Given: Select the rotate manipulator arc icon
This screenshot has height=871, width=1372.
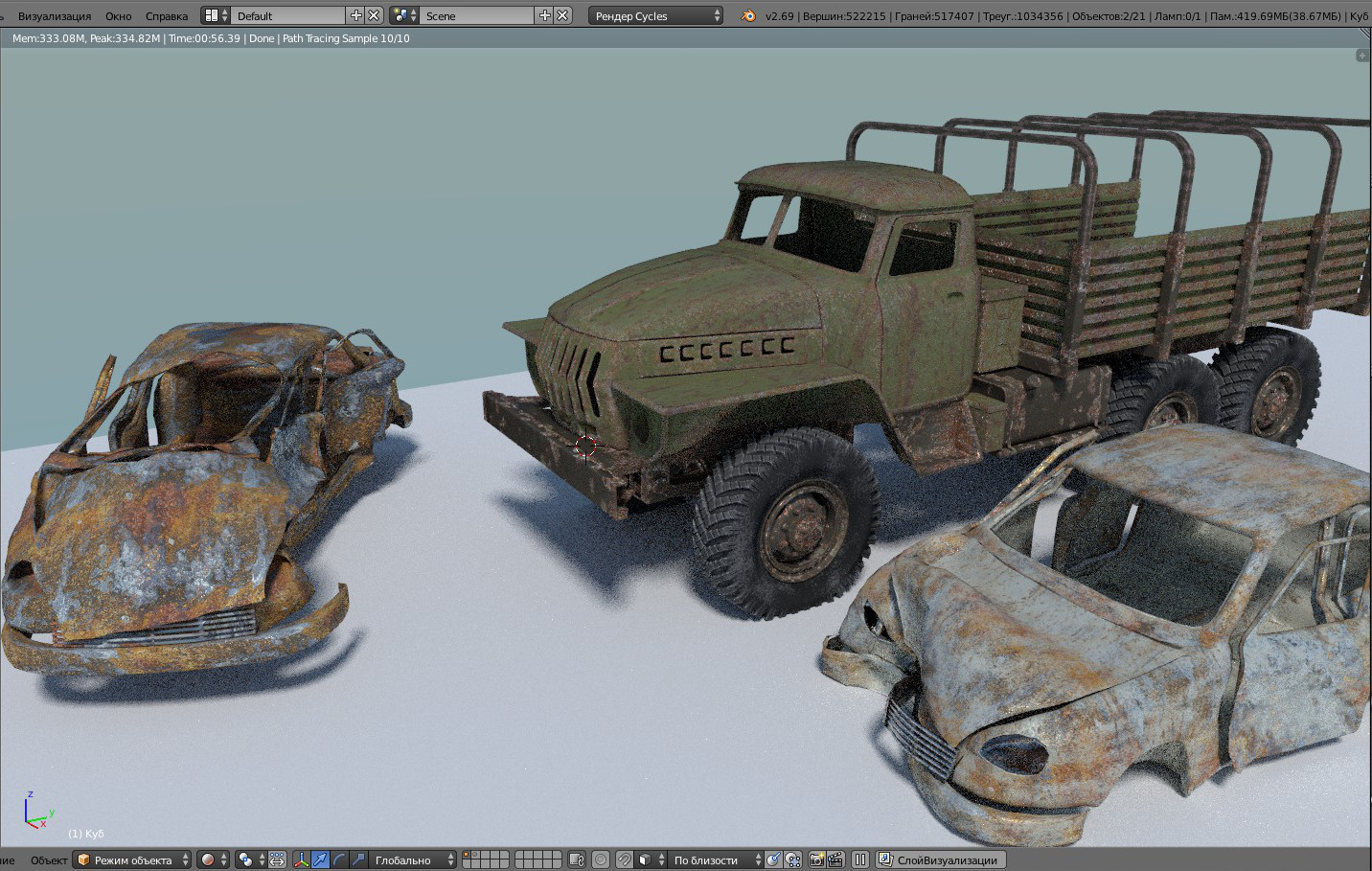Looking at the screenshot, I should 339,860.
